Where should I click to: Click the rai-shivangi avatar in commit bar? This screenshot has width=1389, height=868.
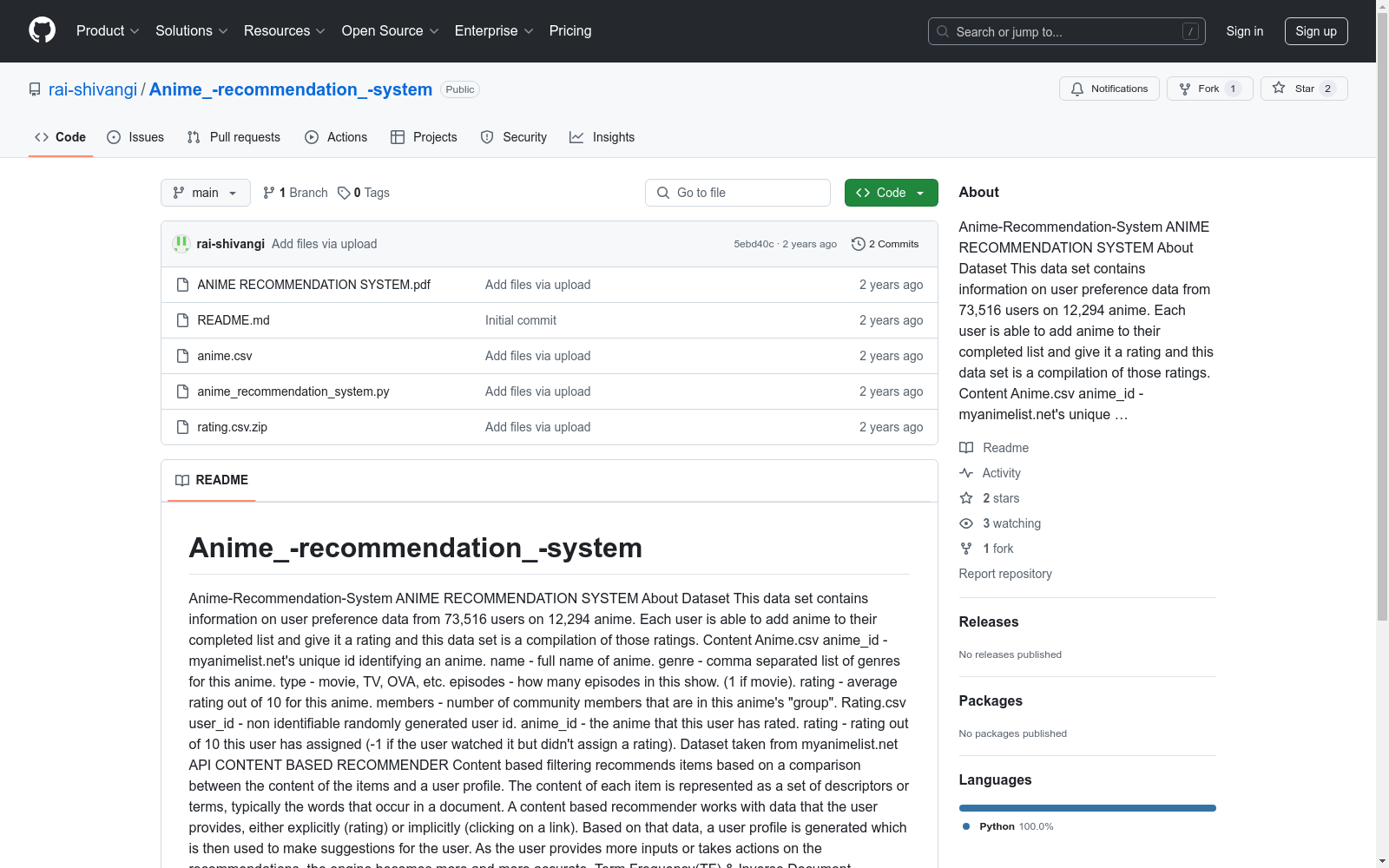pyautogui.click(x=181, y=244)
